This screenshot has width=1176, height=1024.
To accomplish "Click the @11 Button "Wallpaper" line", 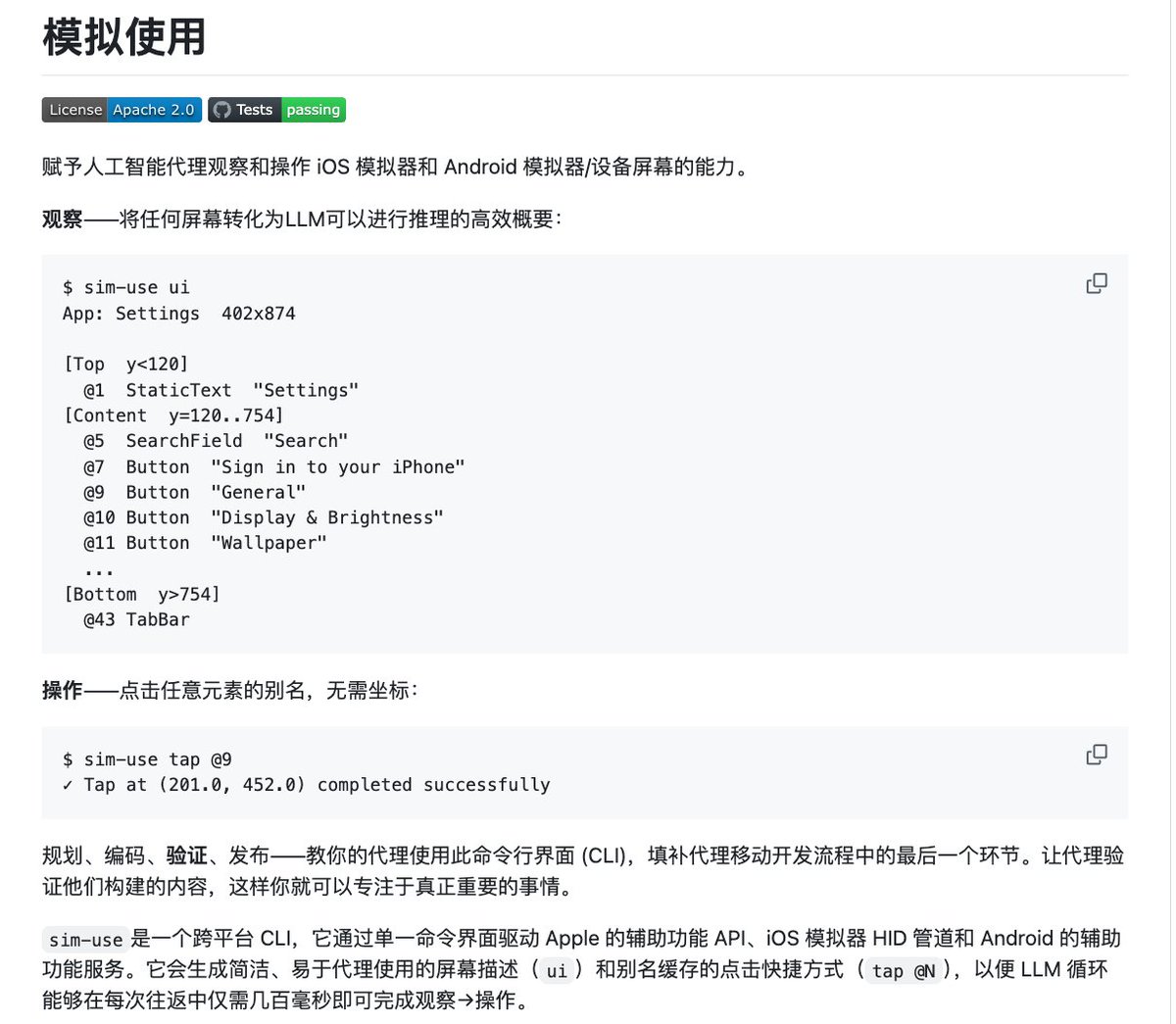I will pyautogui.click(x=206, y=543).
